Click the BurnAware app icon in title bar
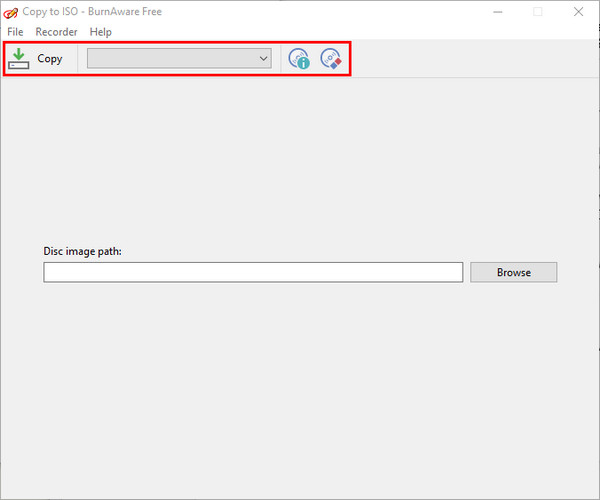The height and width of the screenshot is (500, 600). pyautogui.click(x=10, y=13)
